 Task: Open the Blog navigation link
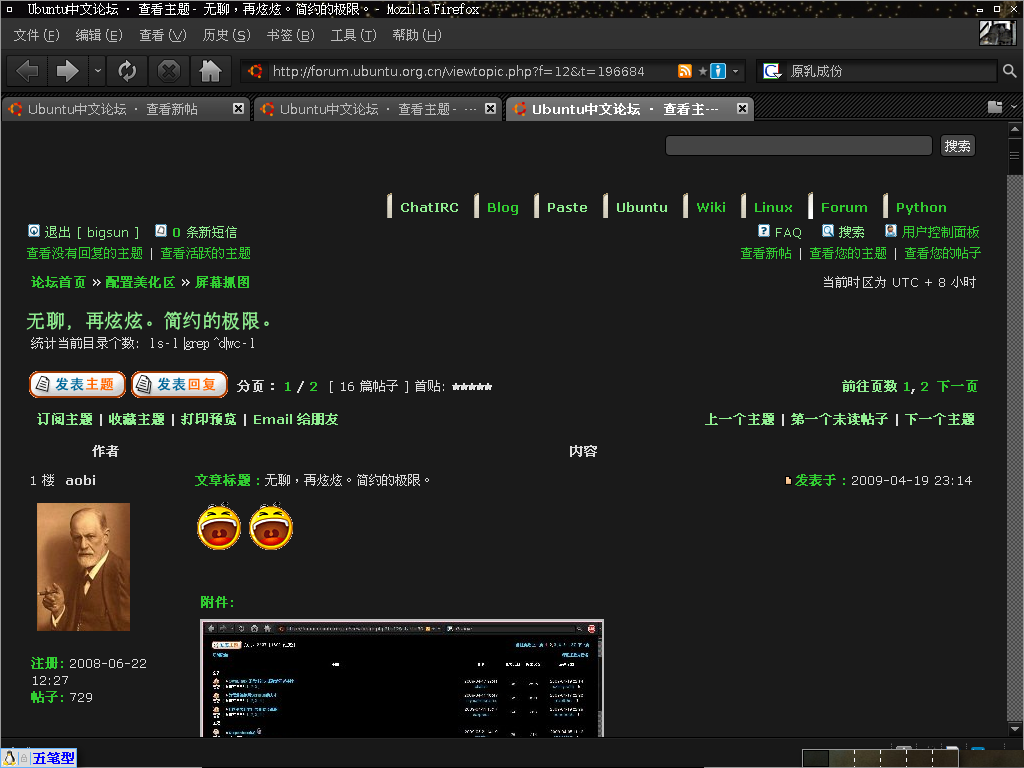[x=502, y=207]
